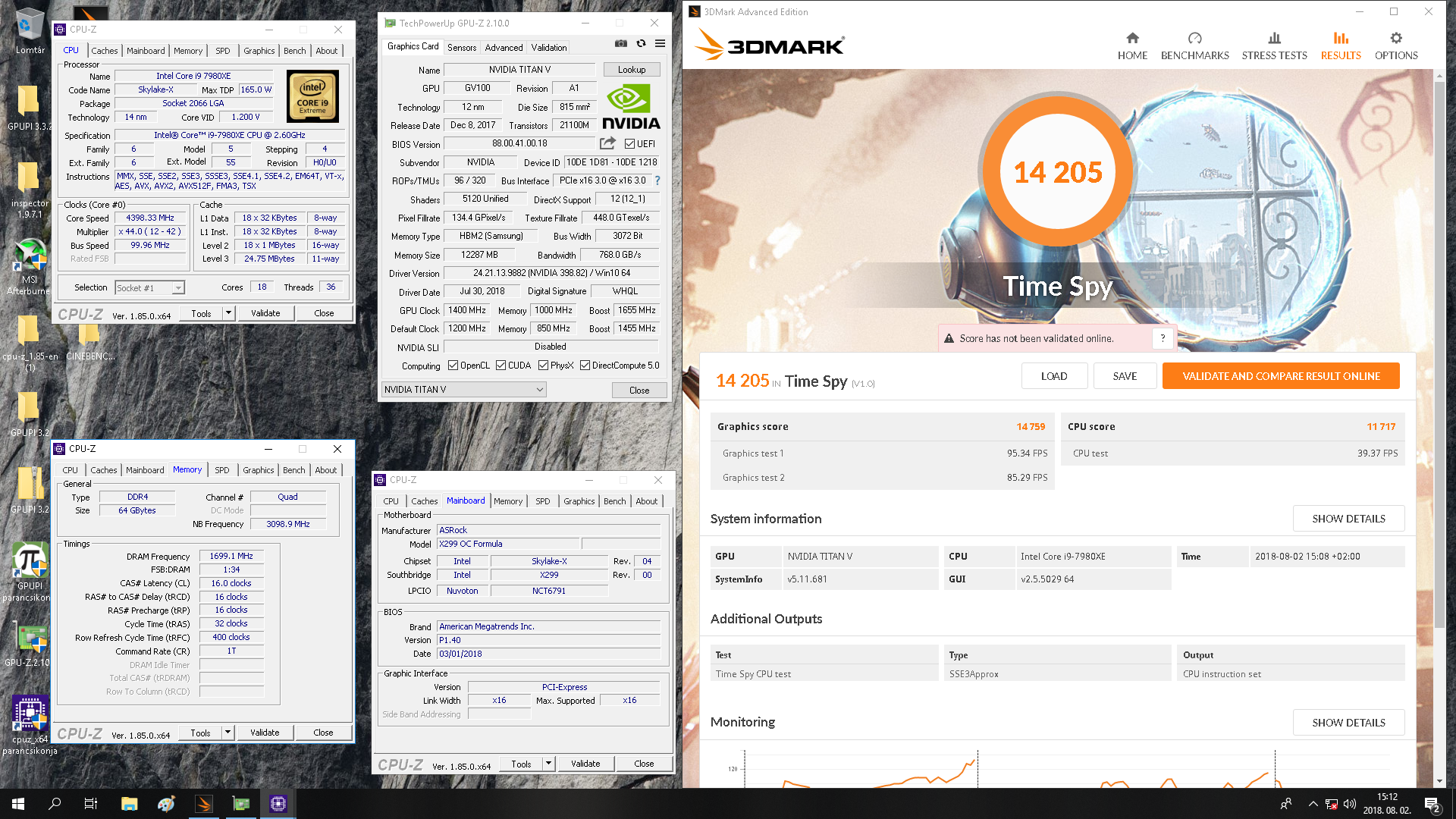Open Bench tab in Mainboard CPU-Z window
Viewport: 1456px width, 819px height.
(x=615, y=501)
